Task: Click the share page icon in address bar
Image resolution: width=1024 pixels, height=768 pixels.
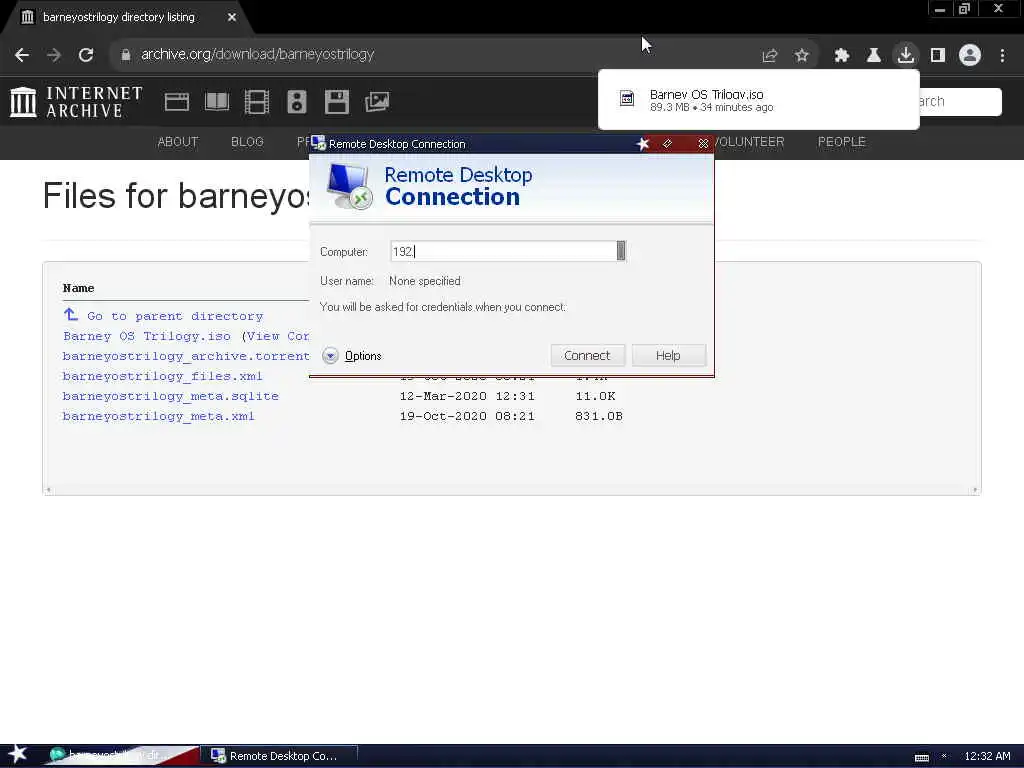Action: coord(769,56)
